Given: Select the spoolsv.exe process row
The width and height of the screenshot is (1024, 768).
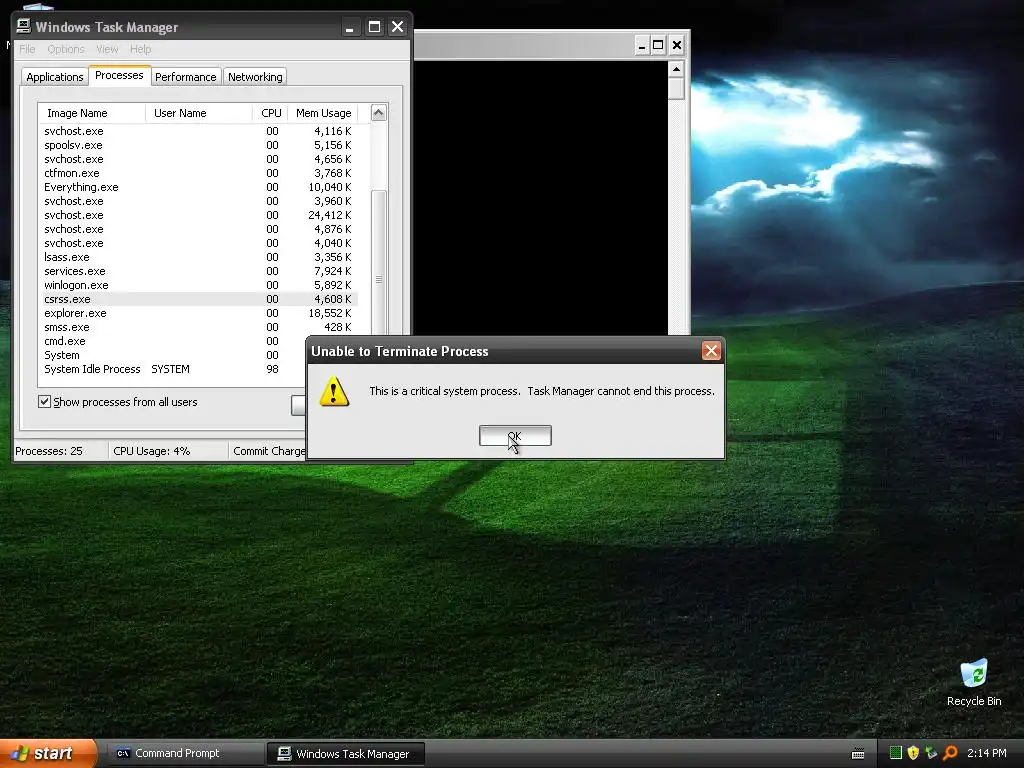Looking at the screenshot, I should [198, 145].
